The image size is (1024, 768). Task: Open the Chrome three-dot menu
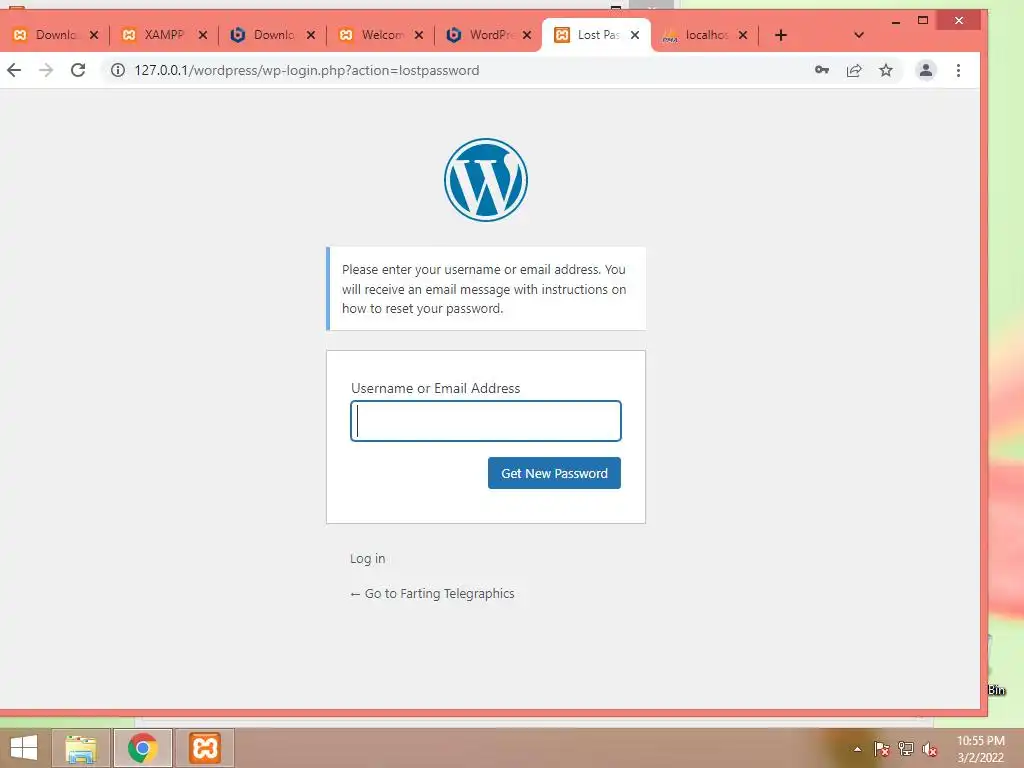pos(958,71)
